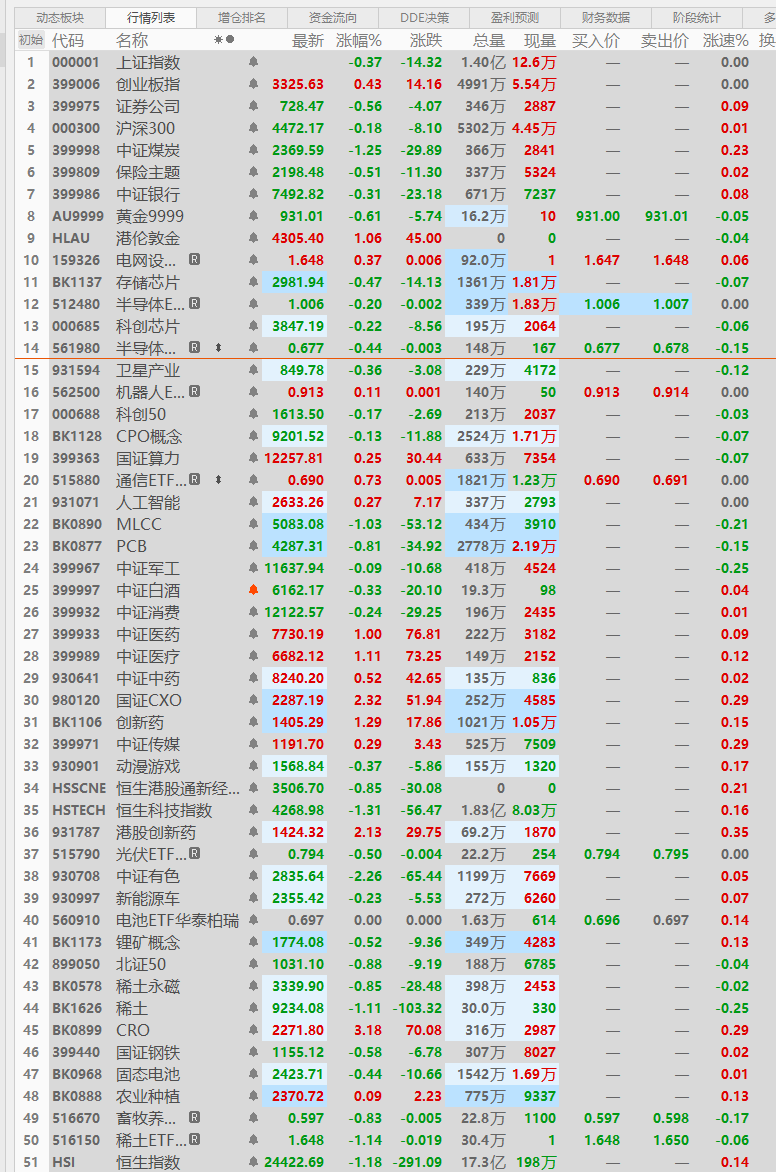
Task: Click the R badge next to 光伏ETF
Action: click(194, 853)
